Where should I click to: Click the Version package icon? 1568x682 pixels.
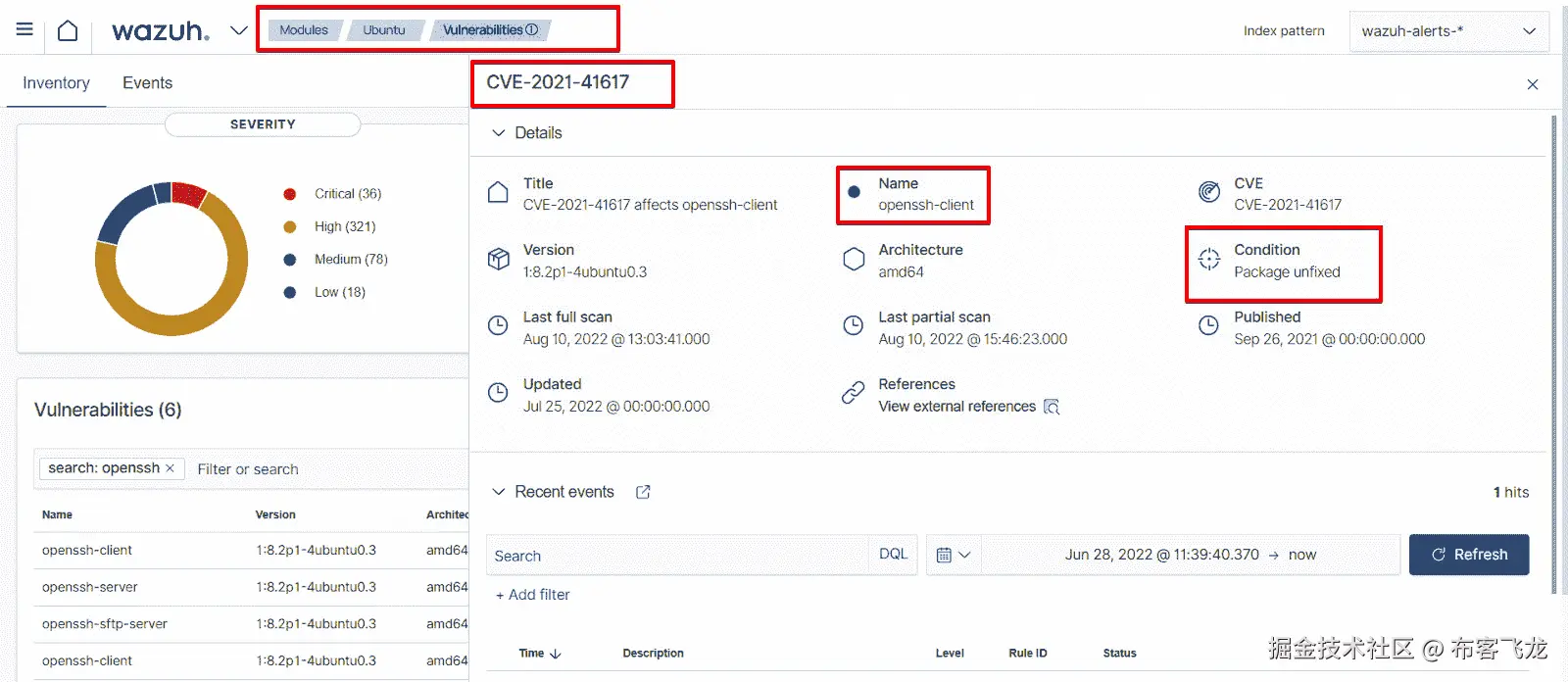click(498, 259)
